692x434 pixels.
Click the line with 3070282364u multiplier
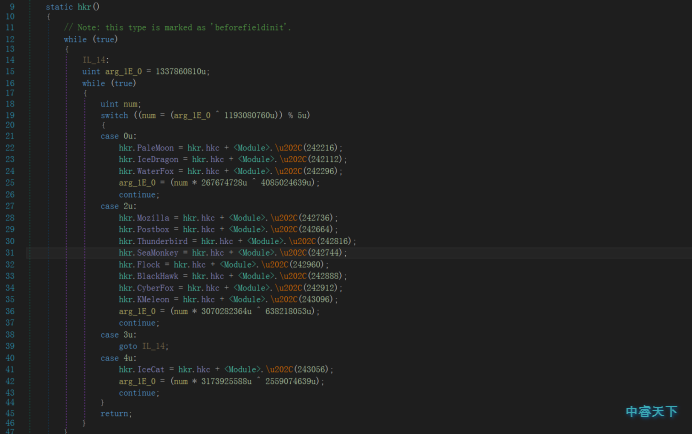219,311
